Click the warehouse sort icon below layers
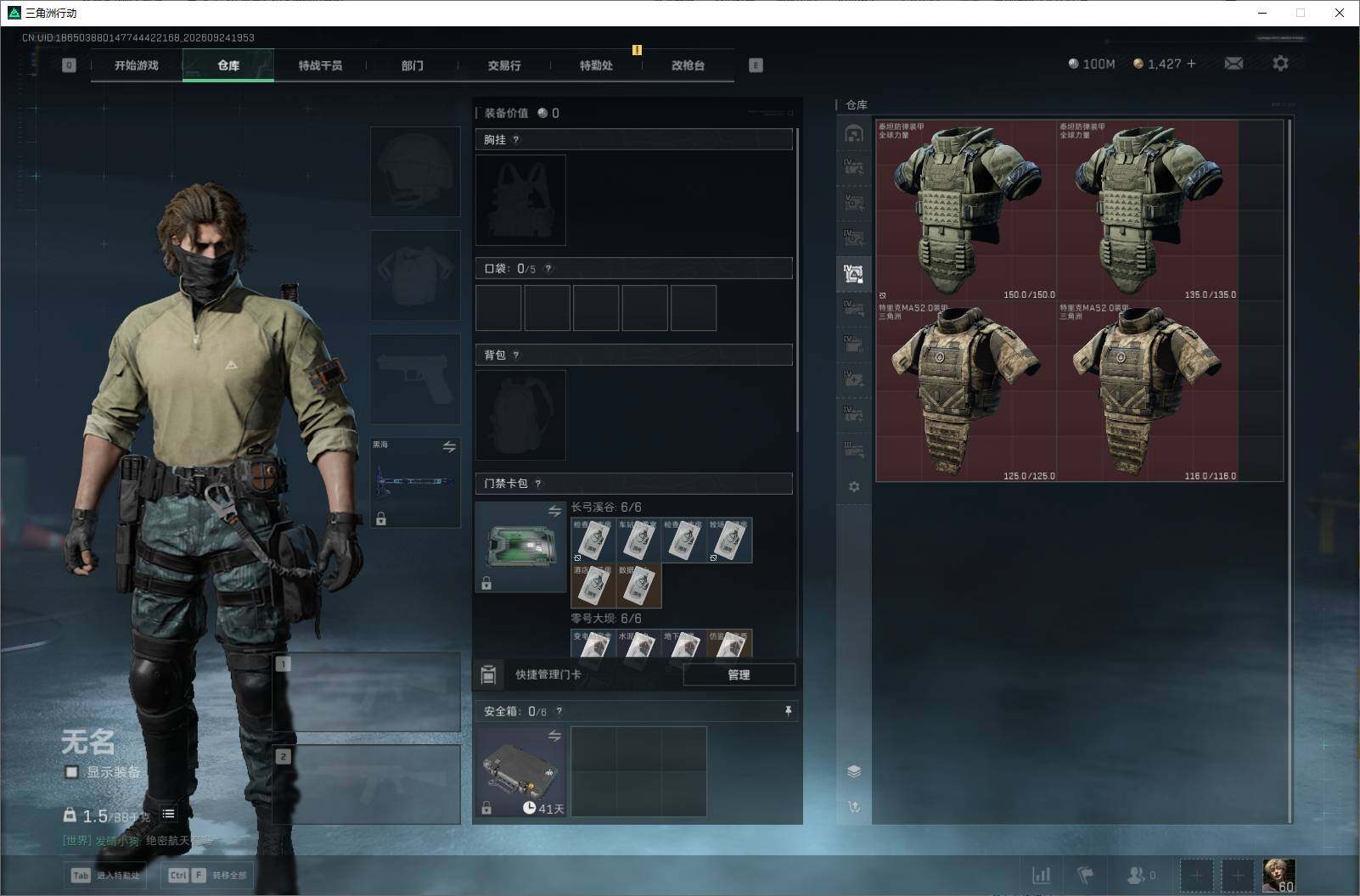 click(854, 807)
